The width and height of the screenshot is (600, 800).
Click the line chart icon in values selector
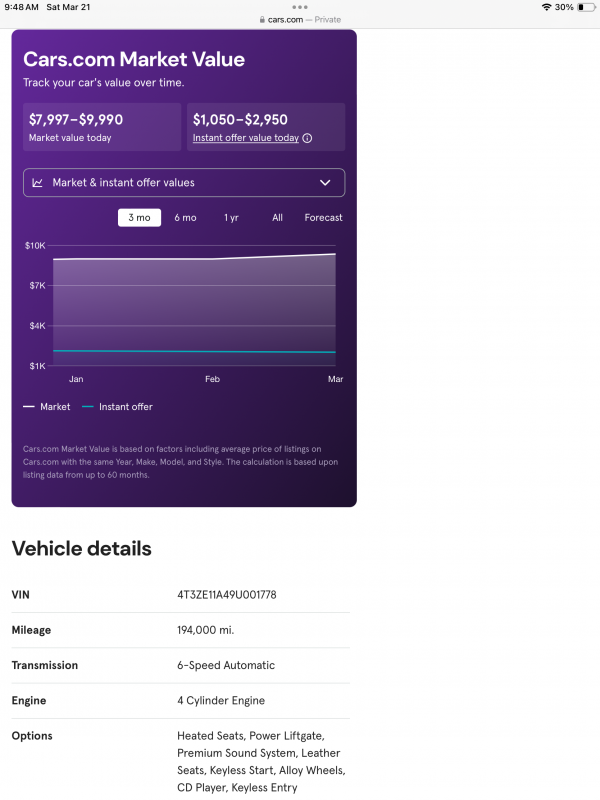(37, 183)
